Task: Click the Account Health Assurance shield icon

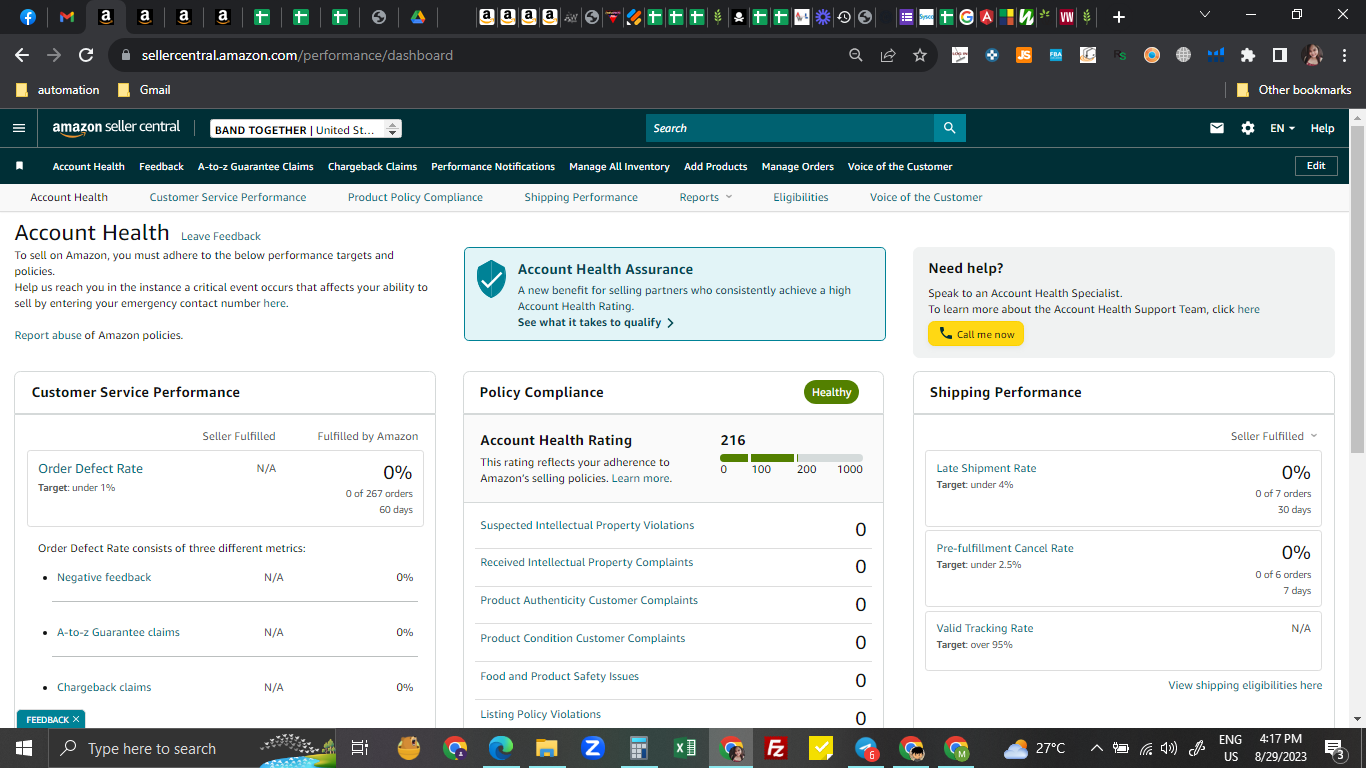Action: coord(491,279)
